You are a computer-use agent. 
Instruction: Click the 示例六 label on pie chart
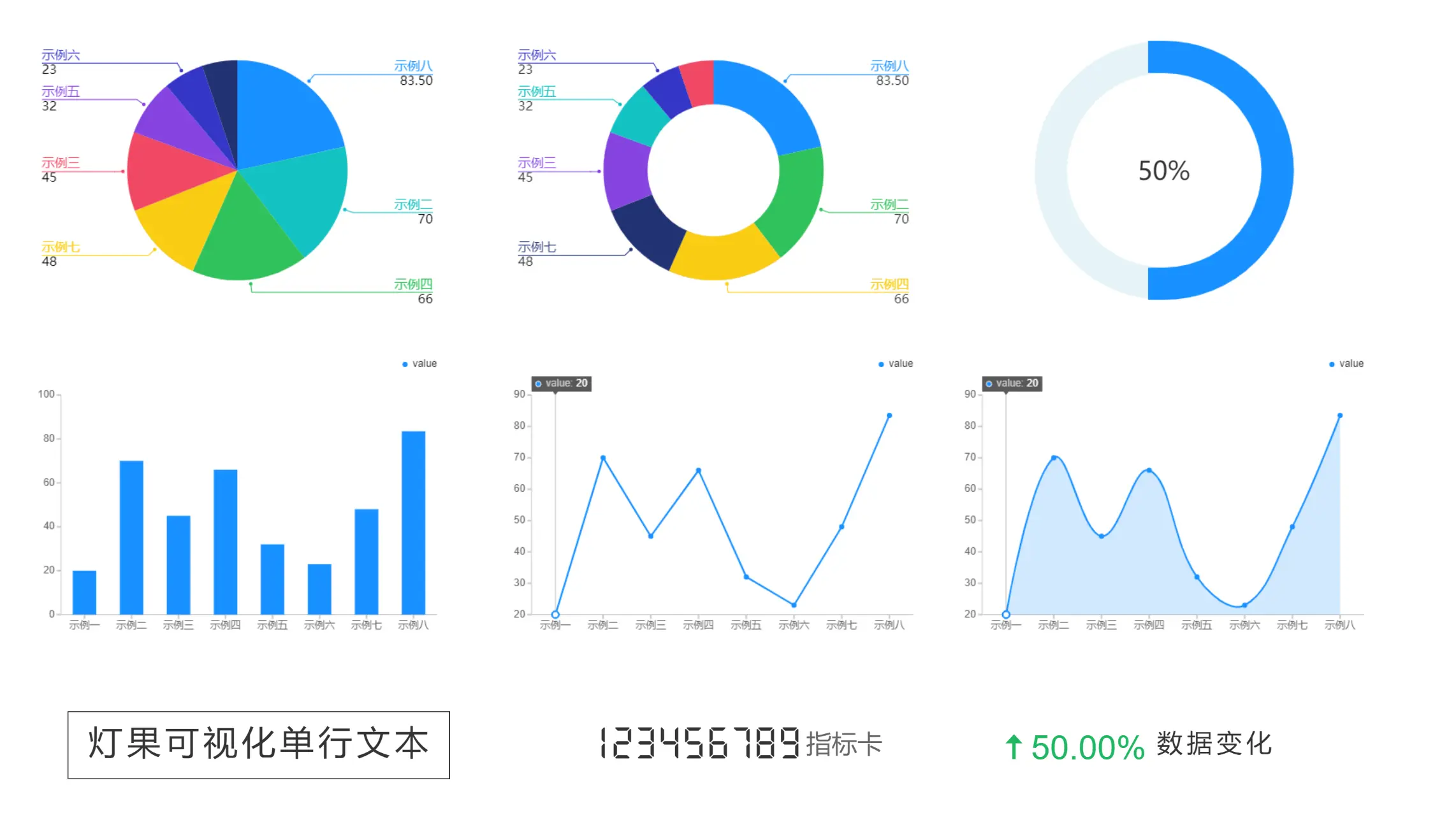point(61,55)
